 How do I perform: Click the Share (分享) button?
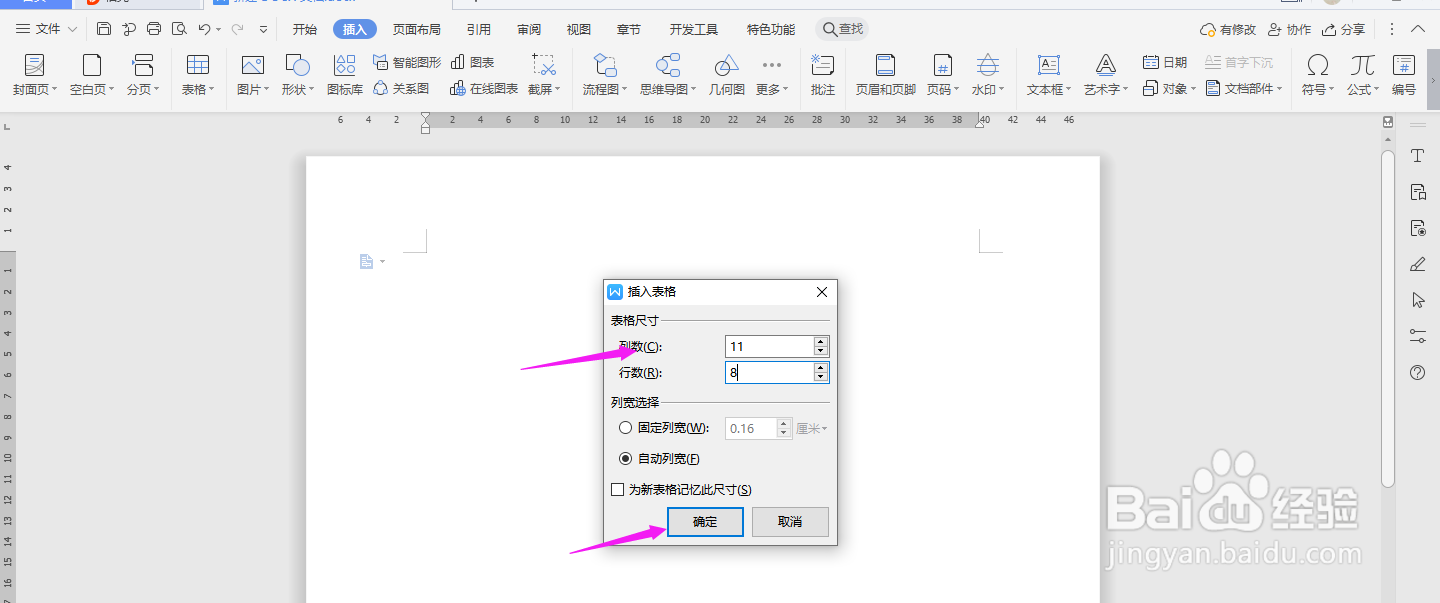point(1343,30)
